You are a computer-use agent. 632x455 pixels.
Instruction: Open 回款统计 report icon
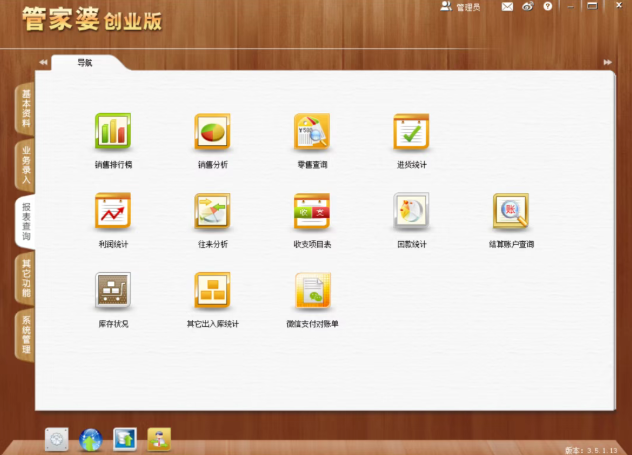(x=411, y=212)
